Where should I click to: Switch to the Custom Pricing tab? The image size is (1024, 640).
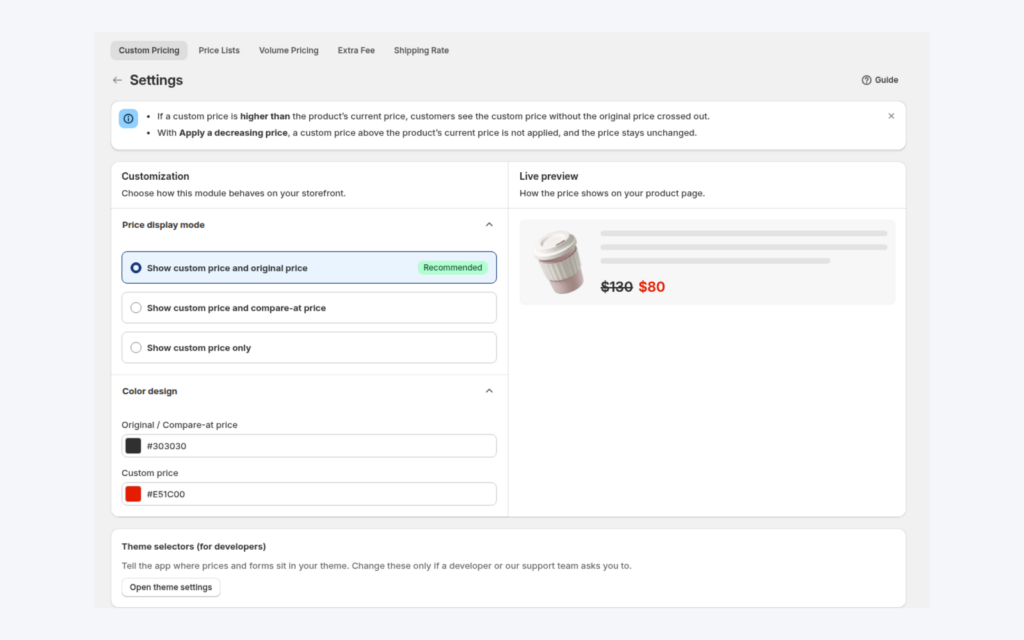pos(149,50)
